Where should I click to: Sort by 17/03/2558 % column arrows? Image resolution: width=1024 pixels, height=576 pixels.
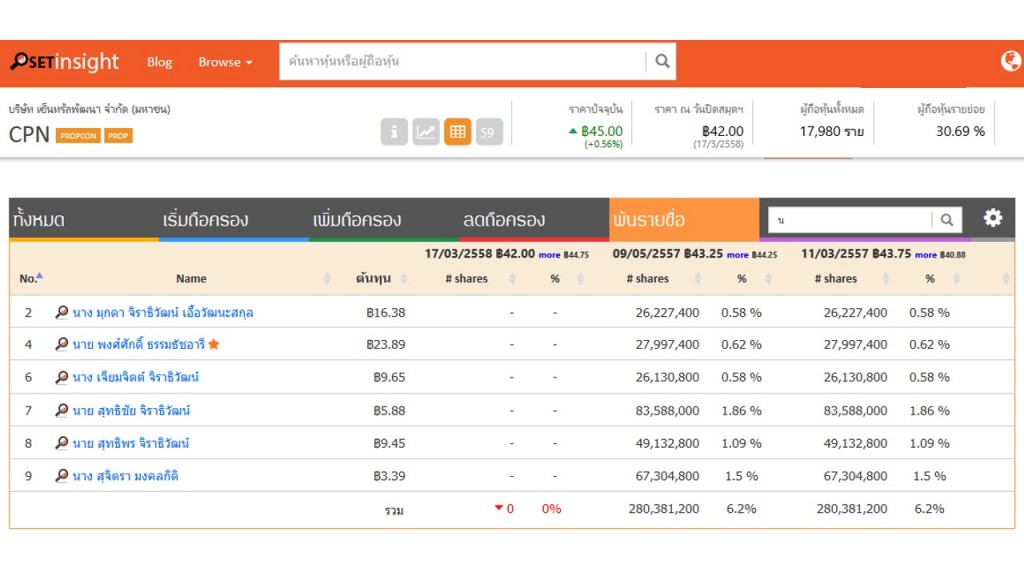pos(580,279)
